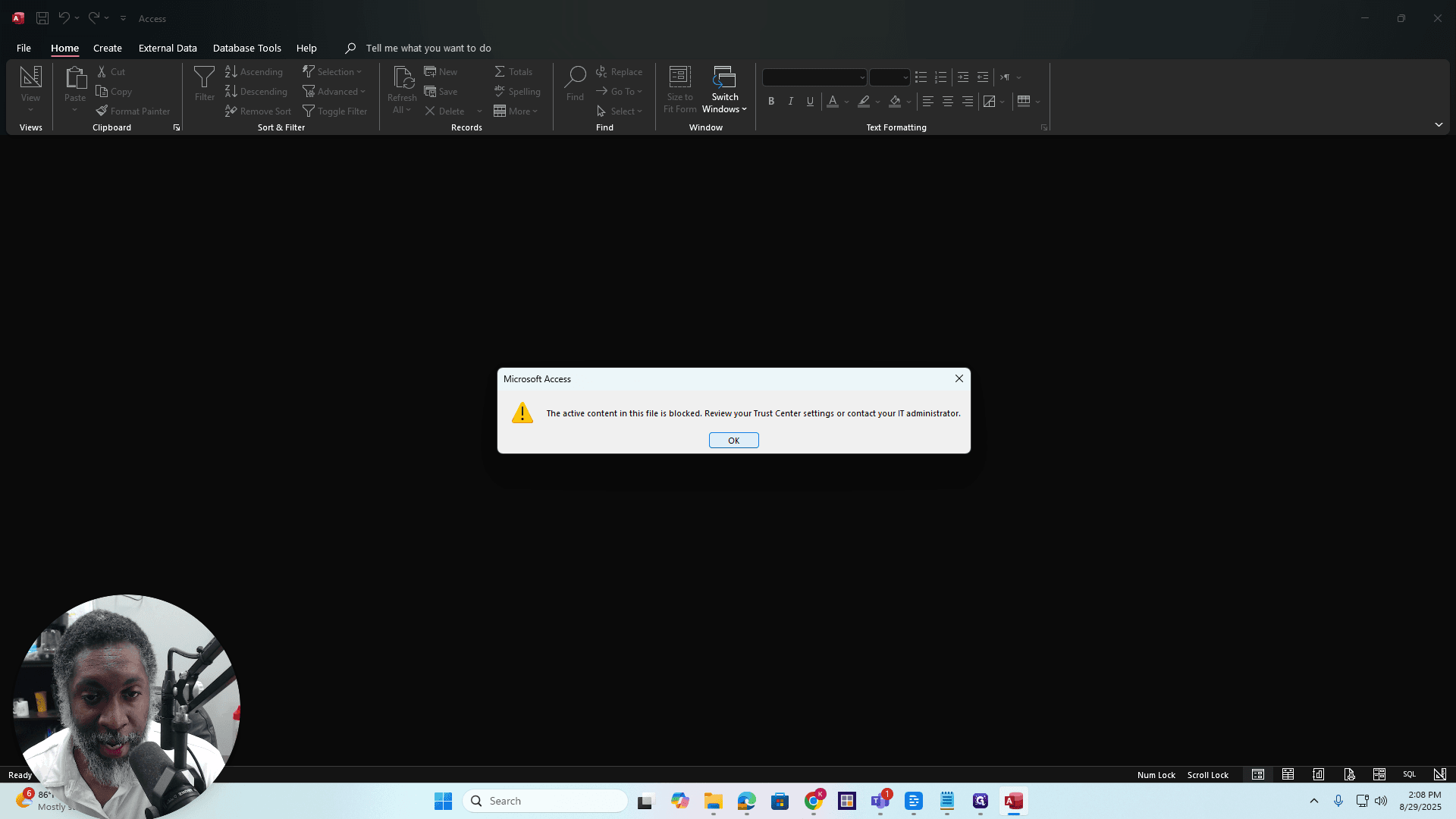Click the Tell me what you want to do box
The height and width of the screenshot is (819, 1456).
[428, 48]
